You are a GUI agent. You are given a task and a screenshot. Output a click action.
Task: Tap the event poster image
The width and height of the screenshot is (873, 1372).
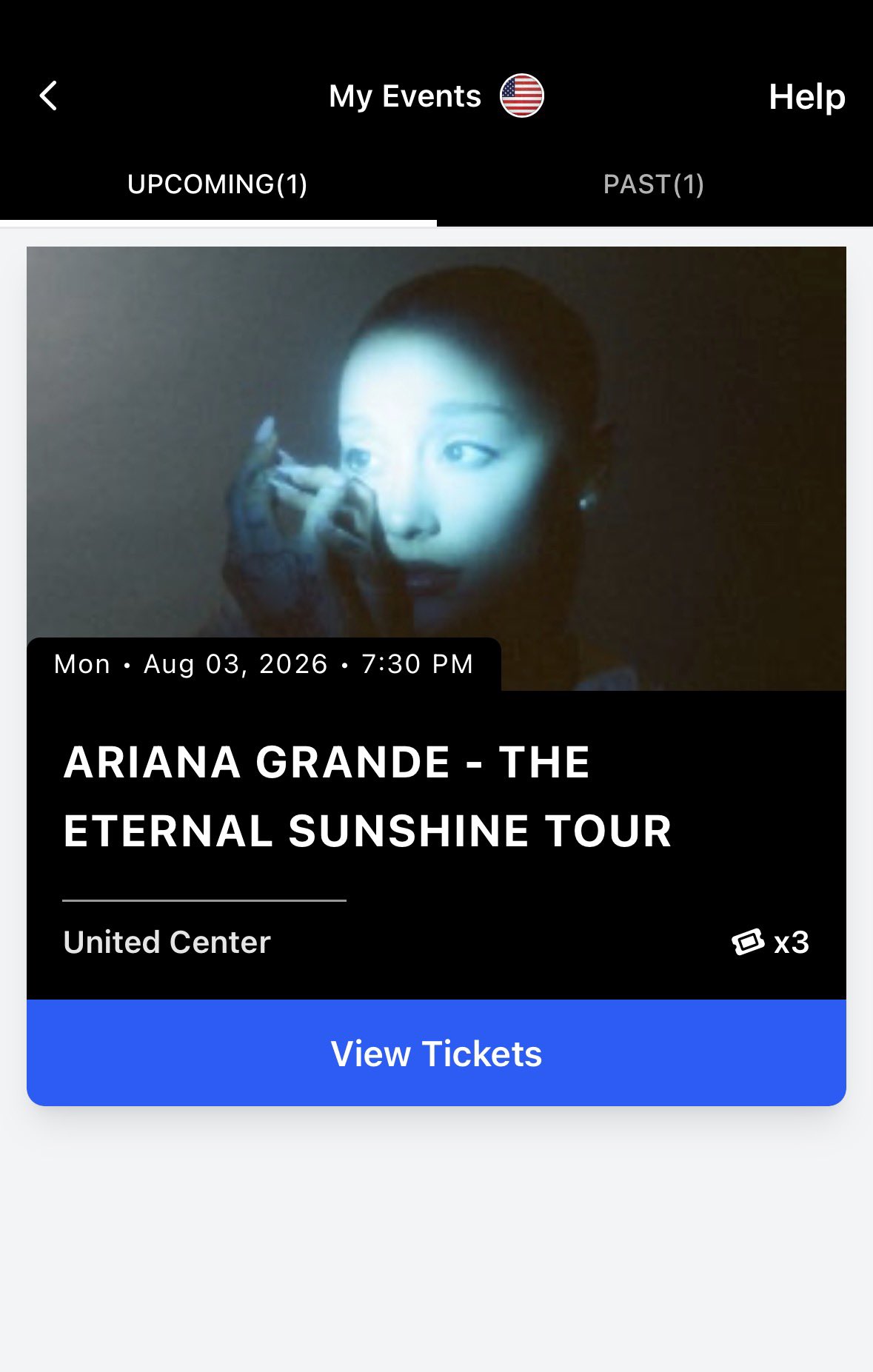coord(436,444)
